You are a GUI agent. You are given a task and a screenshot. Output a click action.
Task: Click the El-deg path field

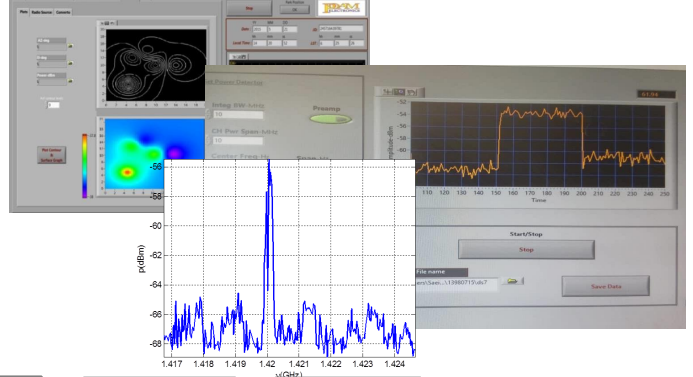51,64
